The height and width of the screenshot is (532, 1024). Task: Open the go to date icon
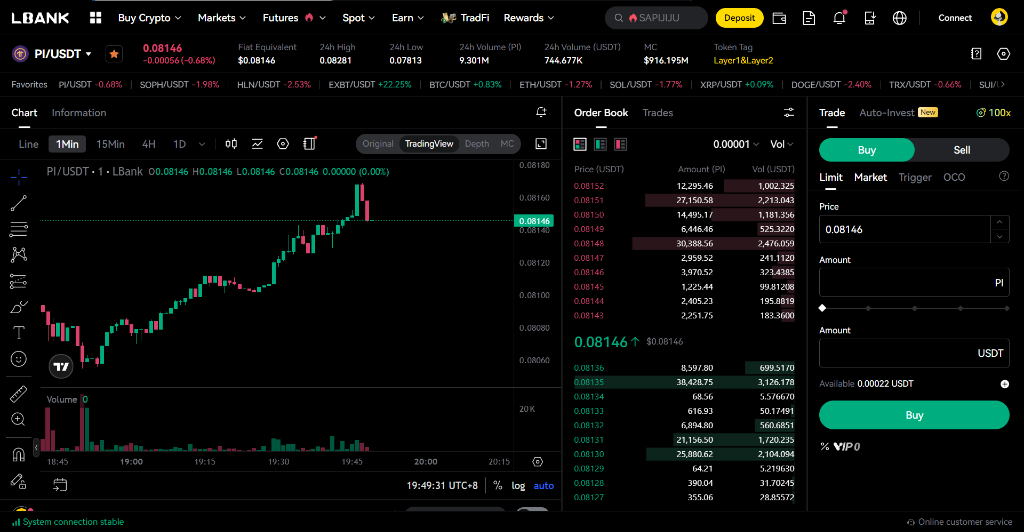[x=60, y=484]
